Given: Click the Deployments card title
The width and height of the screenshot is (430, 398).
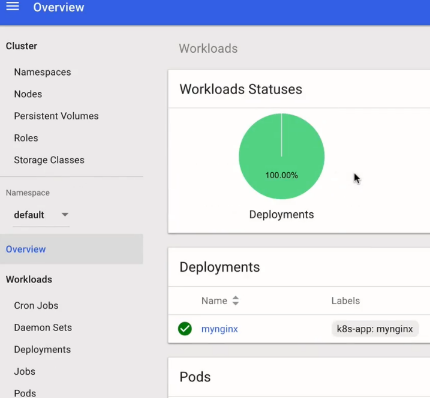Looking at the screenshot, I should point(219,267).
